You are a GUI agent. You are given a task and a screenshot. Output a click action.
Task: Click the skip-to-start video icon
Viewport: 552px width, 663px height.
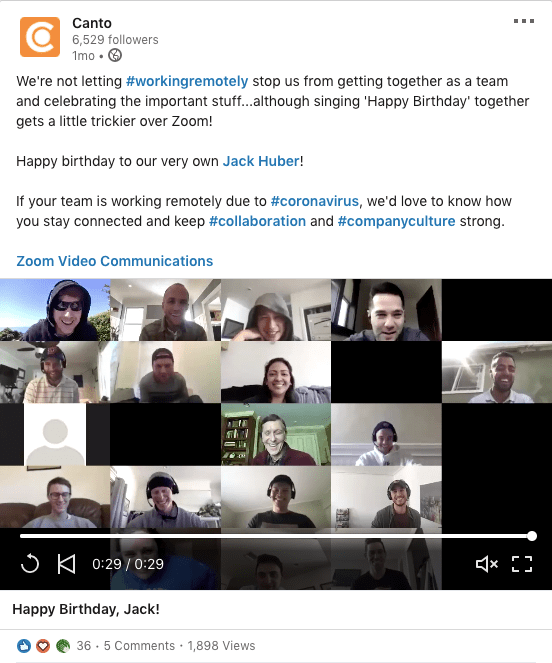tap(66, 564)
